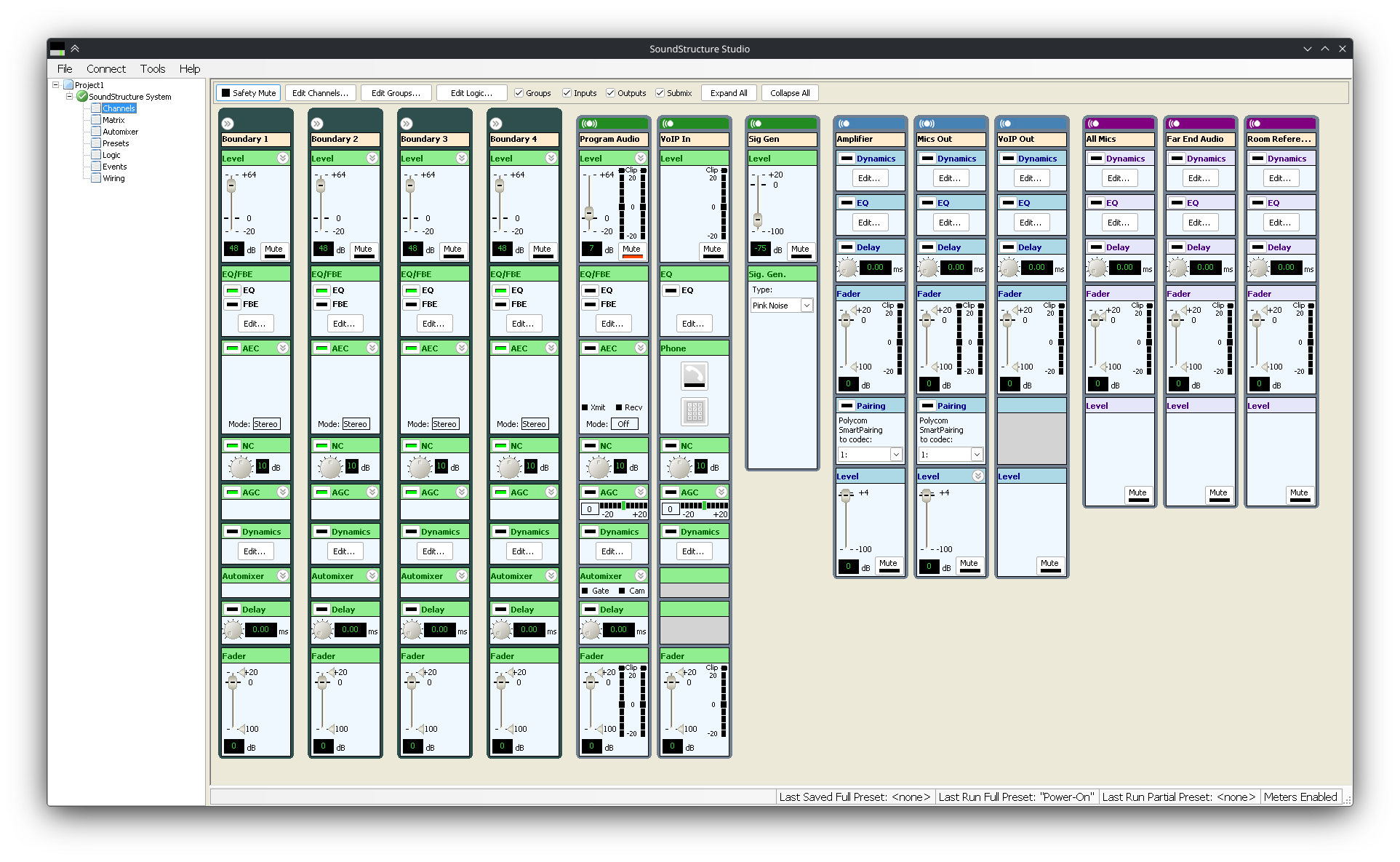
Task: Click the Program Audio stereo channel icon
Action: pos(589,124)
